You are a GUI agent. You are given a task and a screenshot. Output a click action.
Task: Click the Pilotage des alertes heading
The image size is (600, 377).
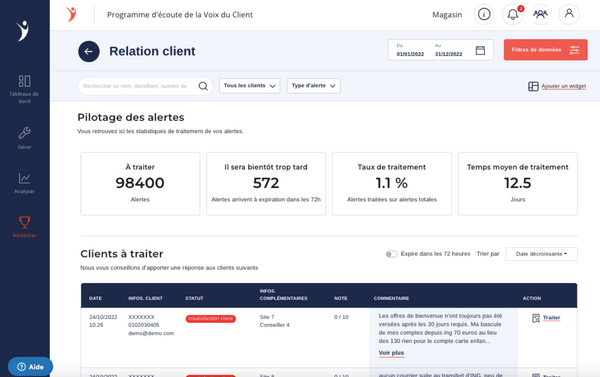click(x=130, y=117)
